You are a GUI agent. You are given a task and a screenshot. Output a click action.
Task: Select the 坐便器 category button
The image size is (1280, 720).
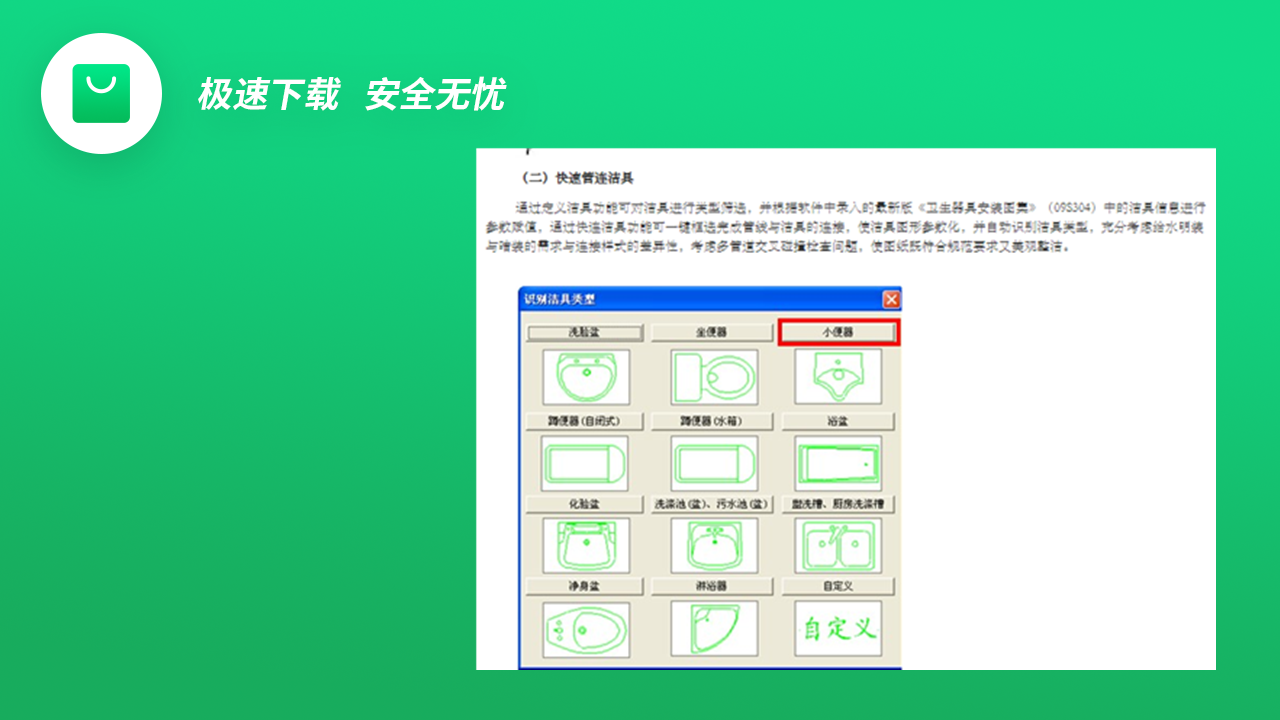coord(714,331)
